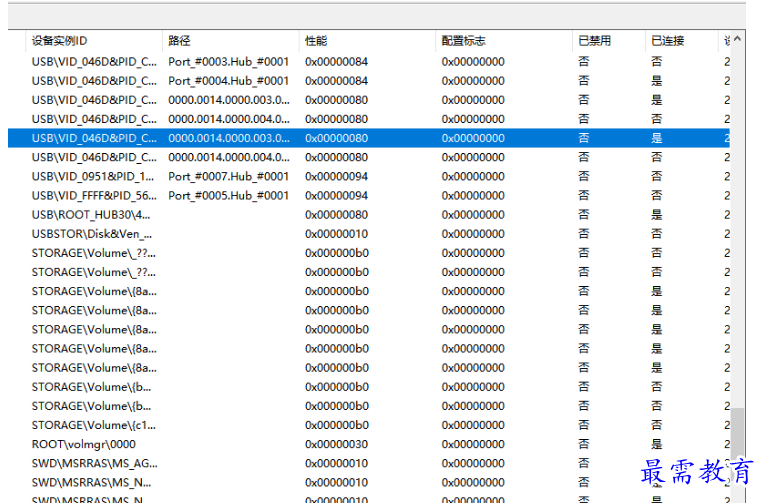Select the row with path Port_#0004.Hub_#0001
Image resolution: width=762 pixels, height=503 pixels.
click(x=369, y=81)
